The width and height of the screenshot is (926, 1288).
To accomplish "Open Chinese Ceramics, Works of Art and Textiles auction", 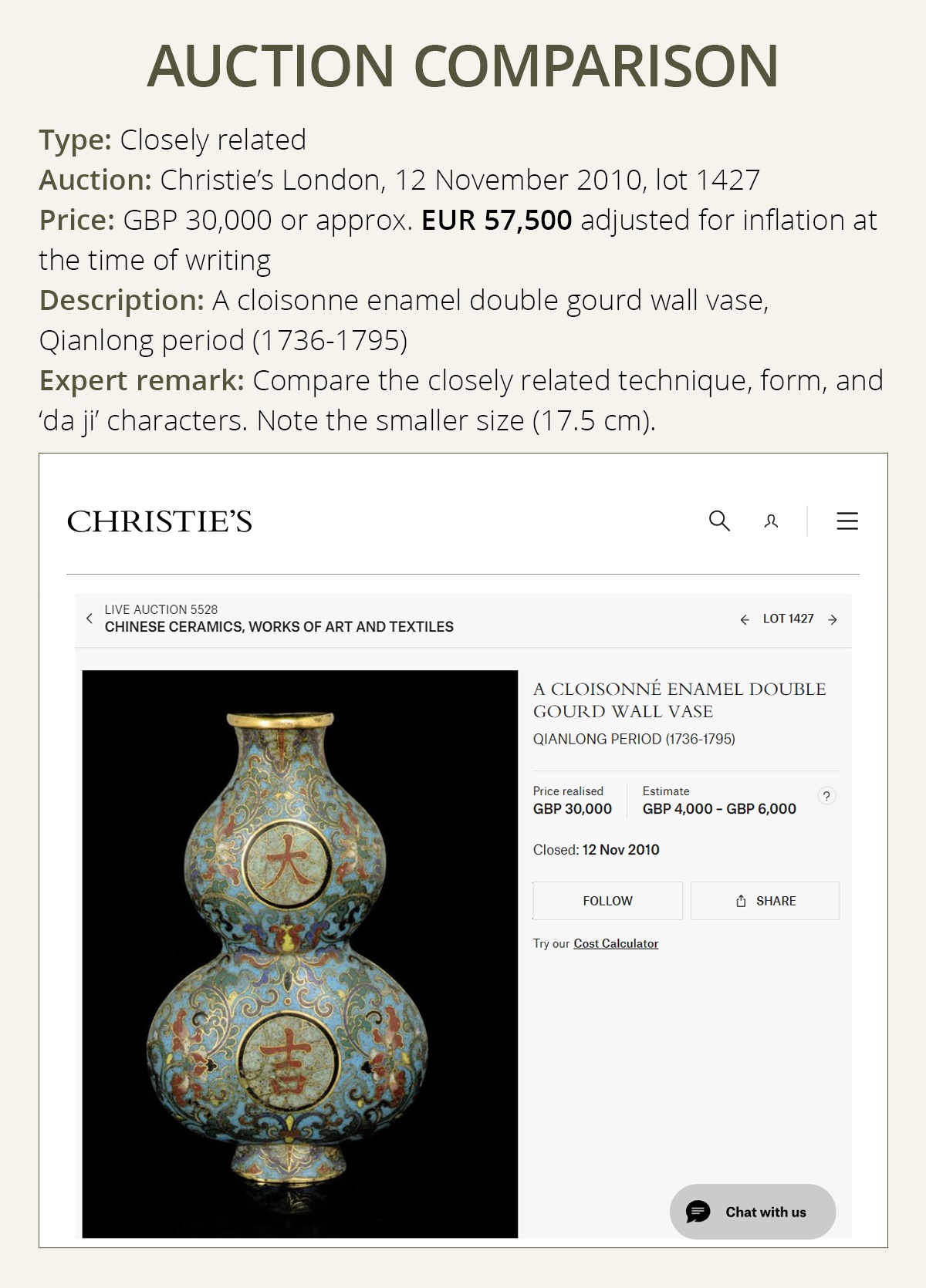I will (x=279, y=627).
